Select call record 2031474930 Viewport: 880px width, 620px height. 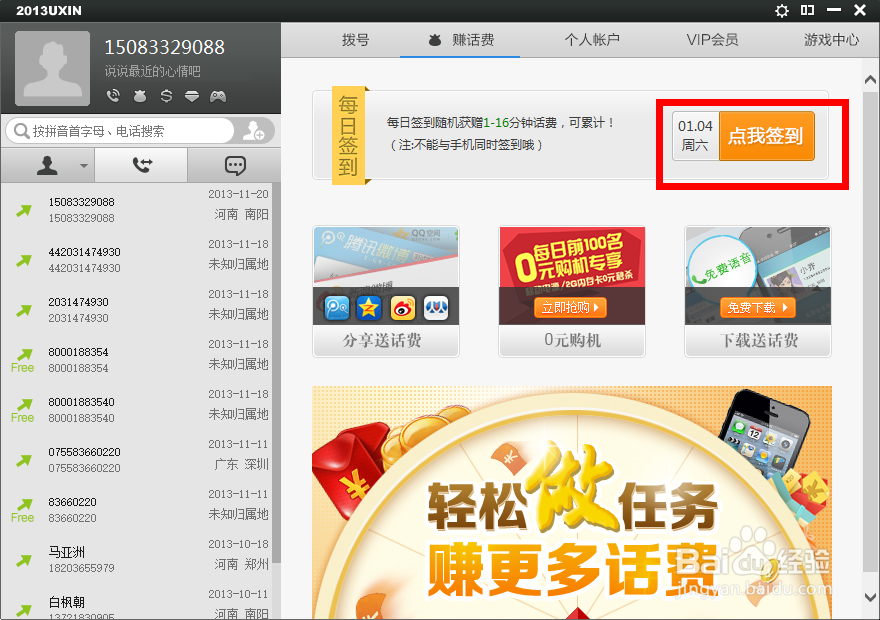pos(136,308)
